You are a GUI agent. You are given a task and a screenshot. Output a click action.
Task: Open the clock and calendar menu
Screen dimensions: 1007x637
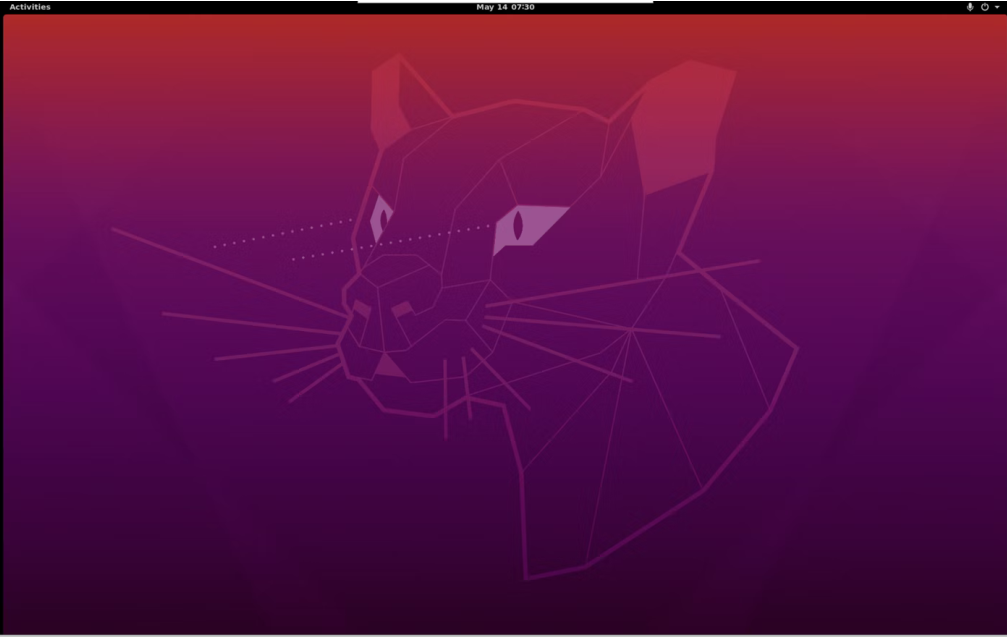(505, 7)
